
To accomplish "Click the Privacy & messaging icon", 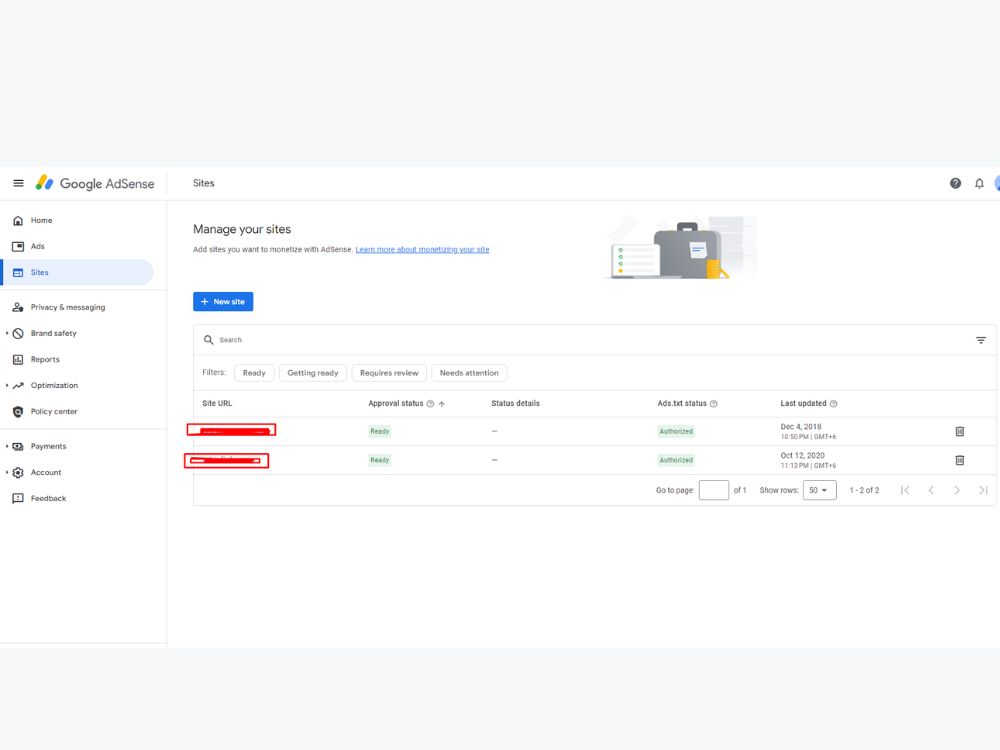I will 18,307.
